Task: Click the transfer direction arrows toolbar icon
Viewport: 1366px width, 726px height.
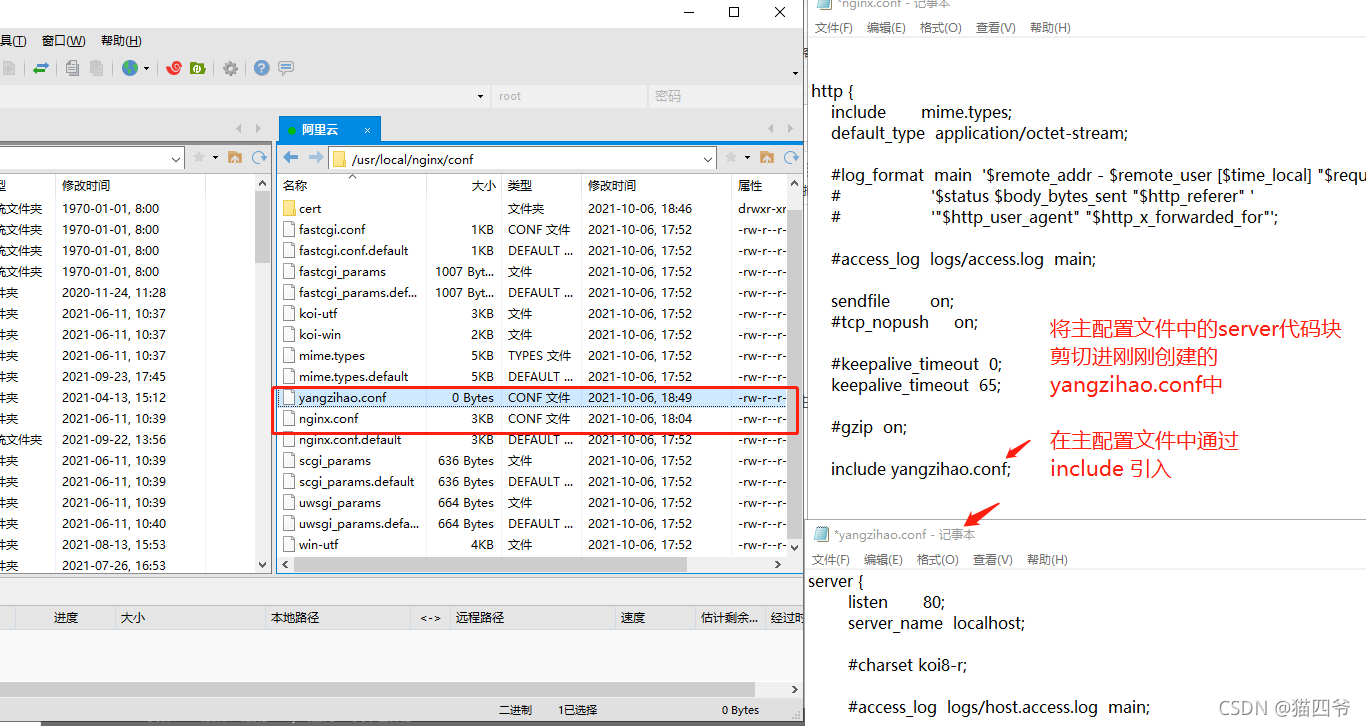Action: pyautogui.click(x=41, y=68)
